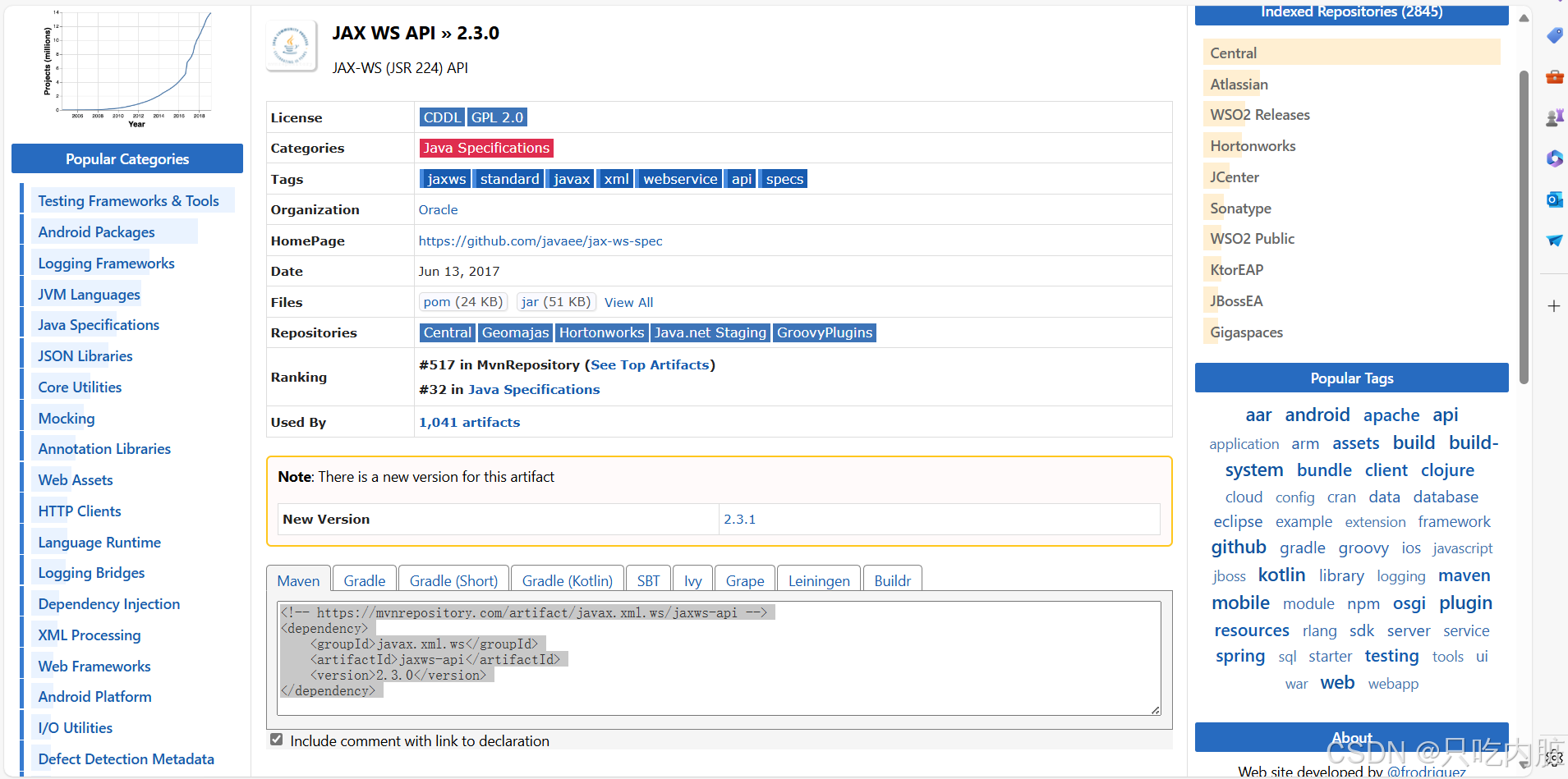Open the Games chess icon in Edge sidebar

(1554, 118)
